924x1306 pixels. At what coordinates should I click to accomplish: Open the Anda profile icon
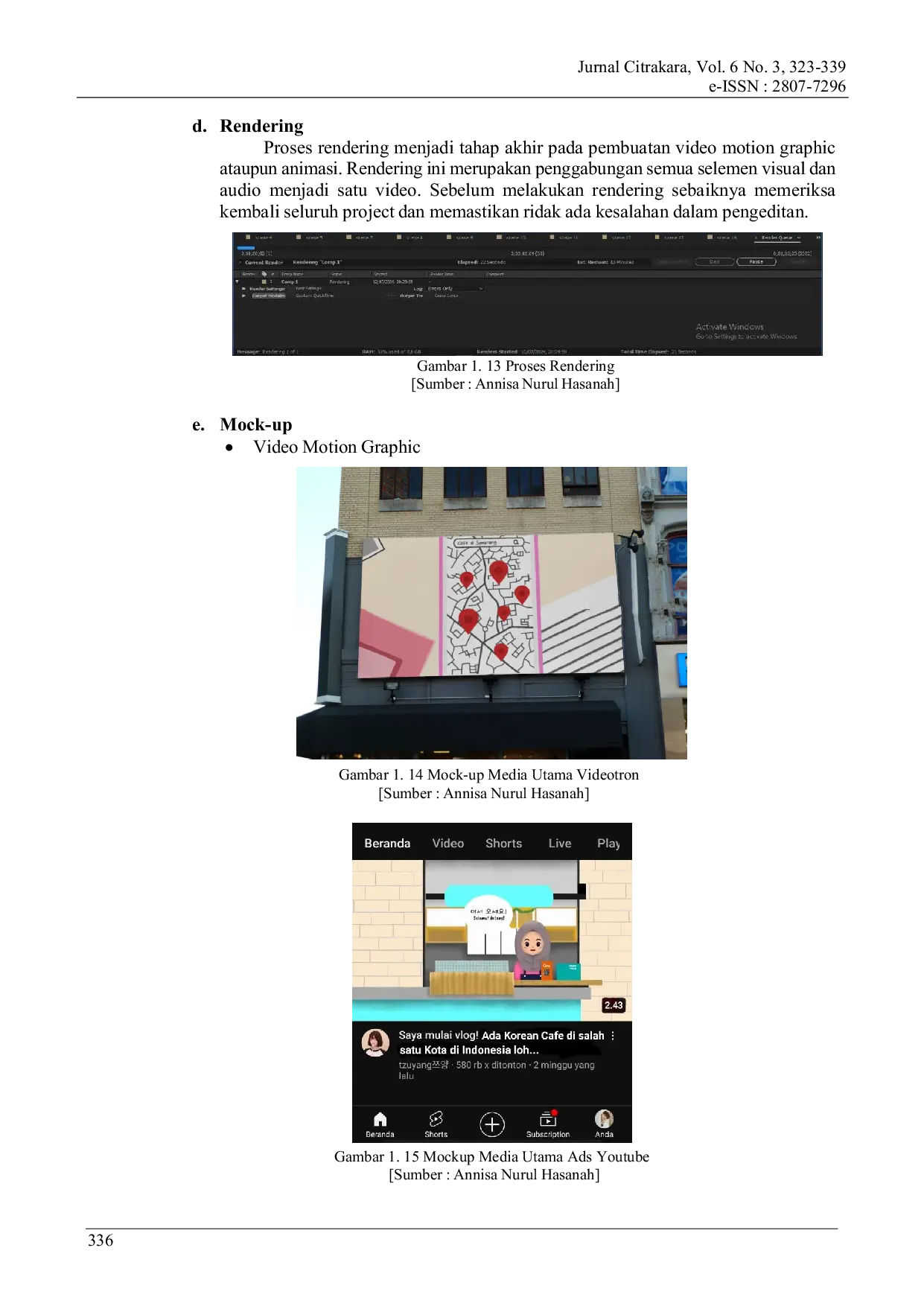[x=604, y=1119]
